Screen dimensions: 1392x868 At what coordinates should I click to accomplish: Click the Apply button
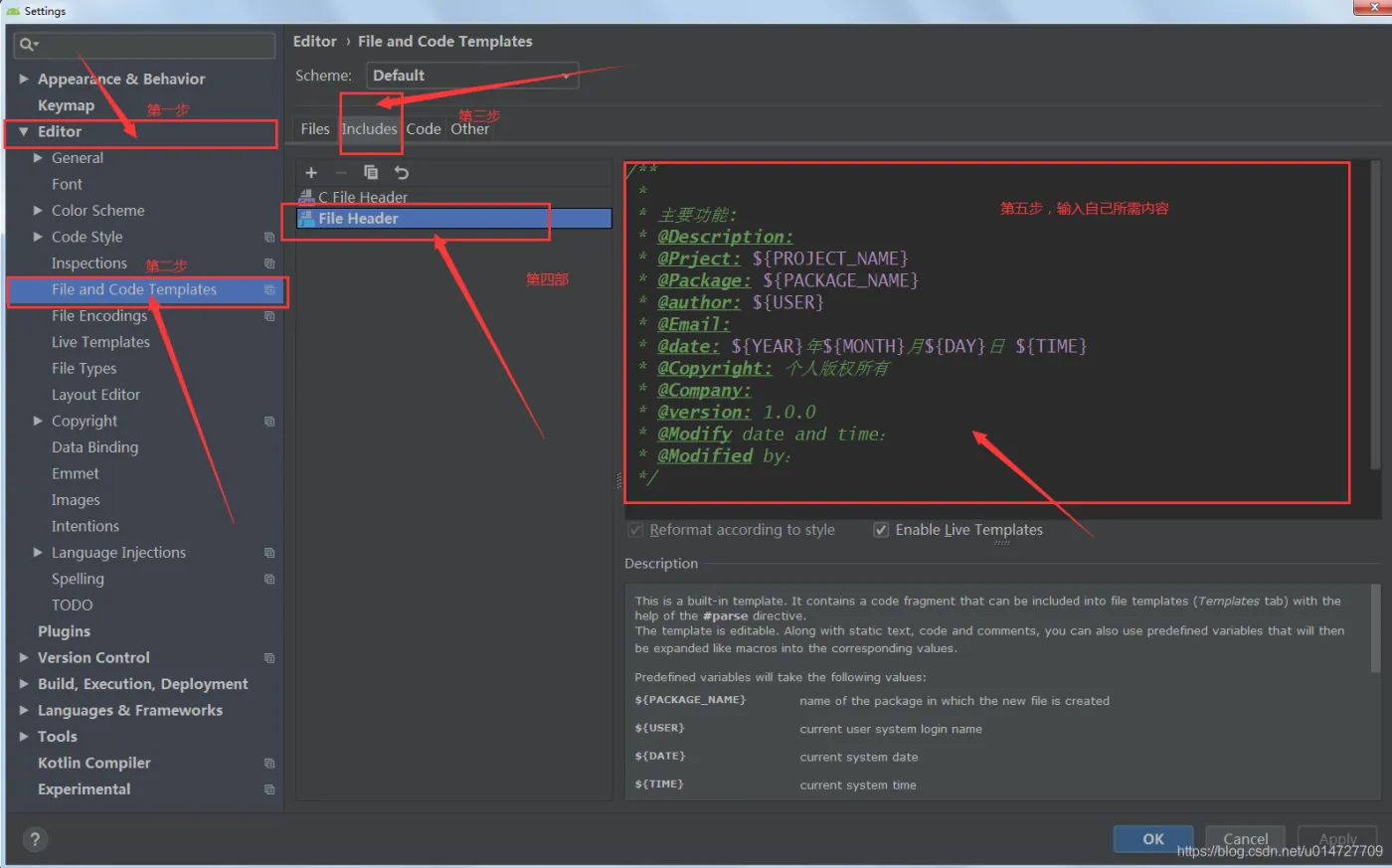[1337, 839]
